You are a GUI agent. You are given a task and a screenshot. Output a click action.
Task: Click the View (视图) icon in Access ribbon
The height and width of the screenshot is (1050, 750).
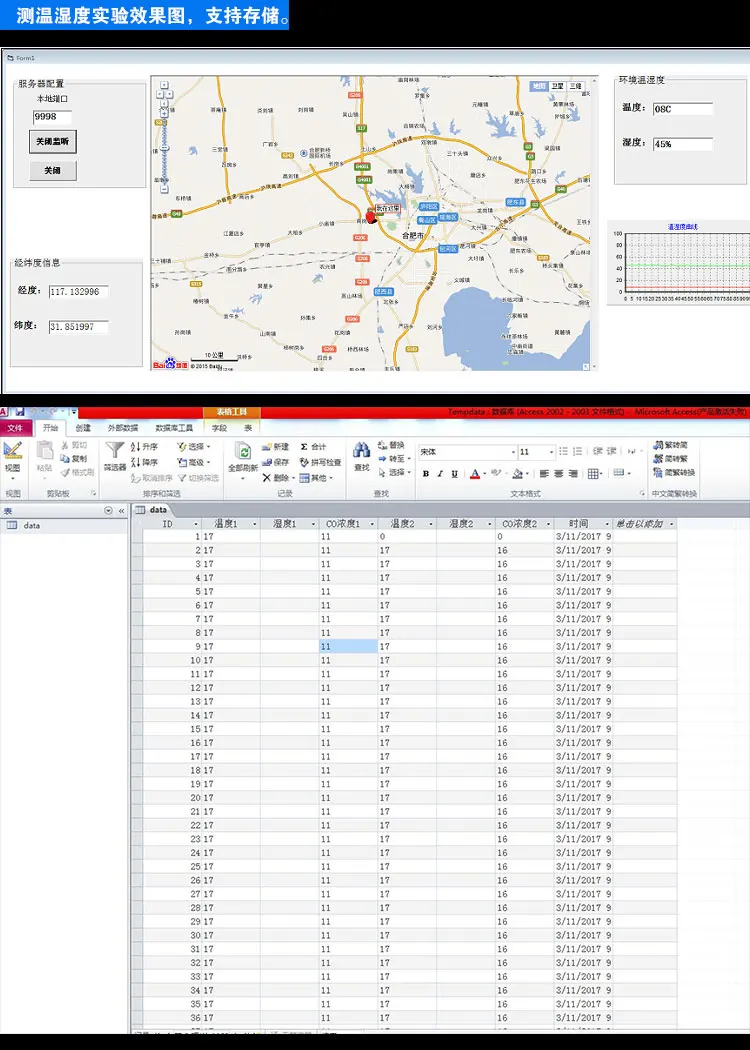[x=12, y=451]
